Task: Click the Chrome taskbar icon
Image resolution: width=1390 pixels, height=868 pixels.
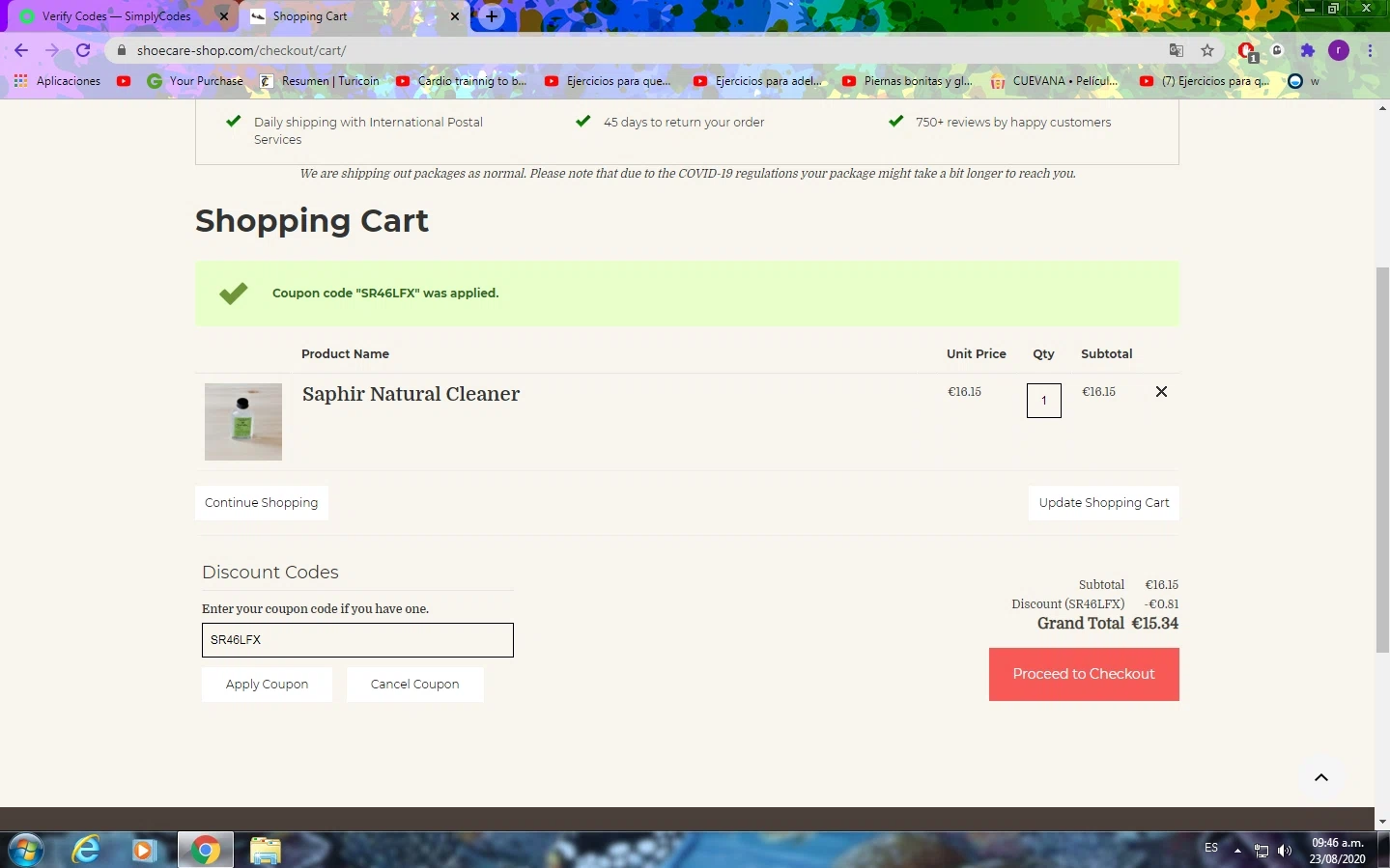Action: pyautogui.click(x=205, y=850)
